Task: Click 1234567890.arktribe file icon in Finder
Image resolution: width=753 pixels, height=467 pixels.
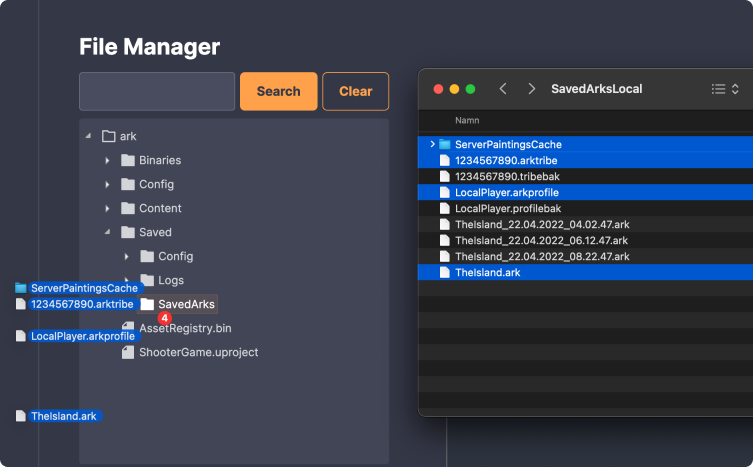Action: click(445, 160)
